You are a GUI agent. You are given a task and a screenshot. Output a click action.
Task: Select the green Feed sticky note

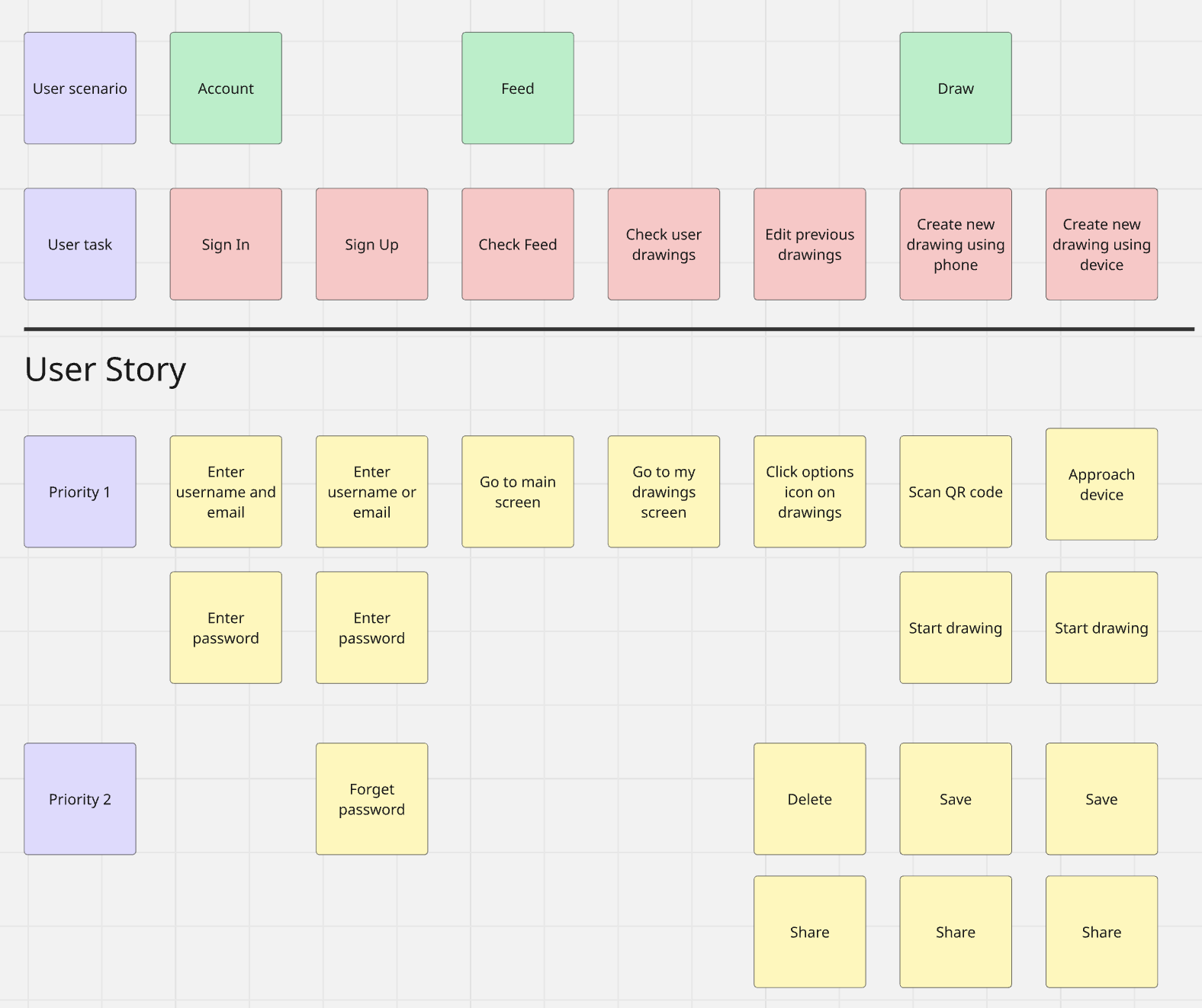(518, 88)
